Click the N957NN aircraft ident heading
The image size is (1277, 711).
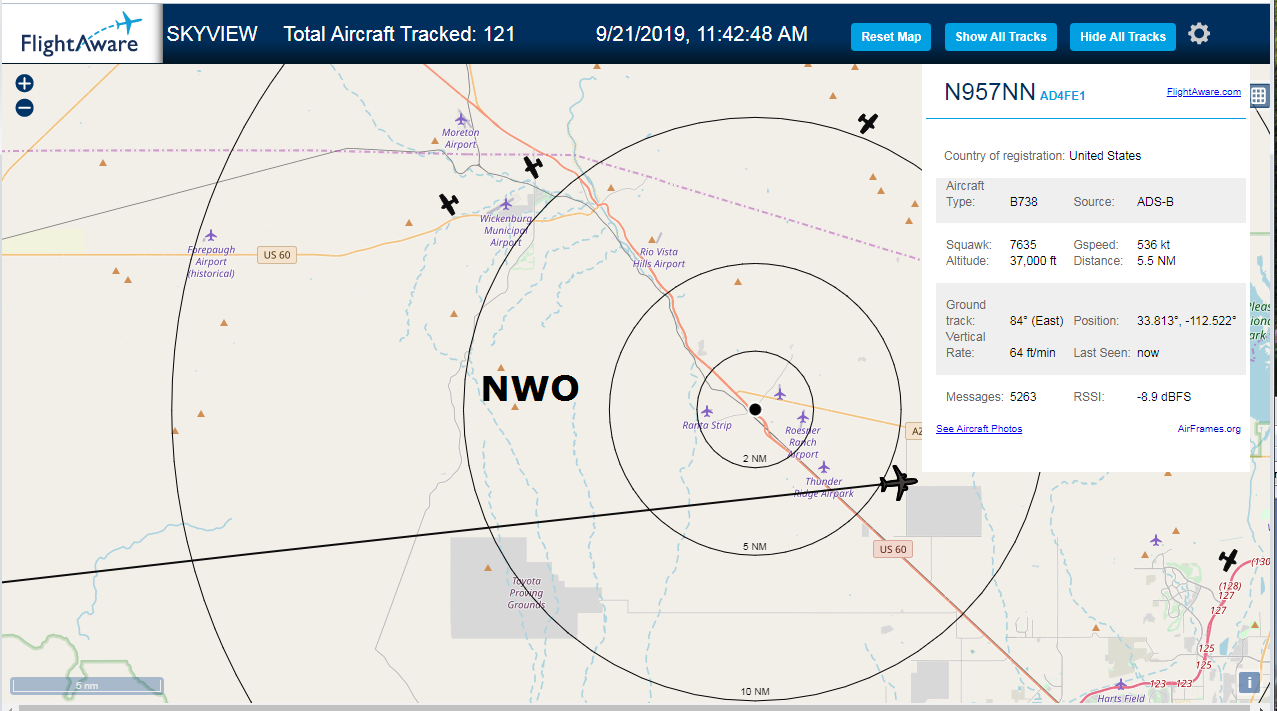(x=990, y=92)
